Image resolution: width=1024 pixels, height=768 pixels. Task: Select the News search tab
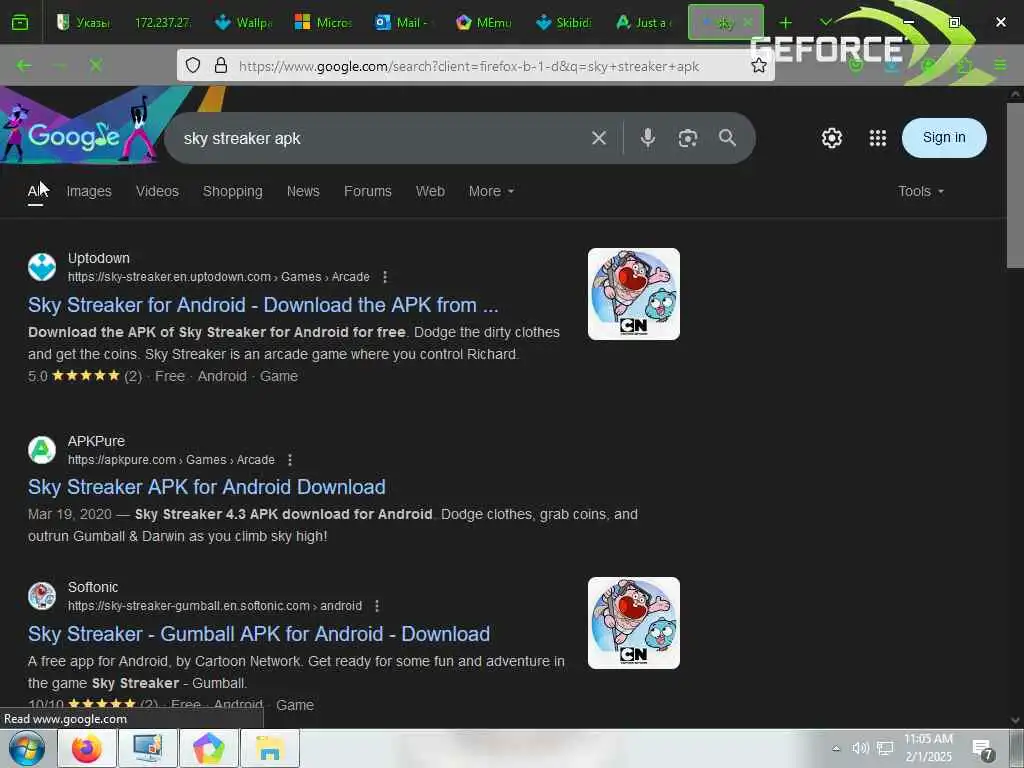tap(303, 191)
